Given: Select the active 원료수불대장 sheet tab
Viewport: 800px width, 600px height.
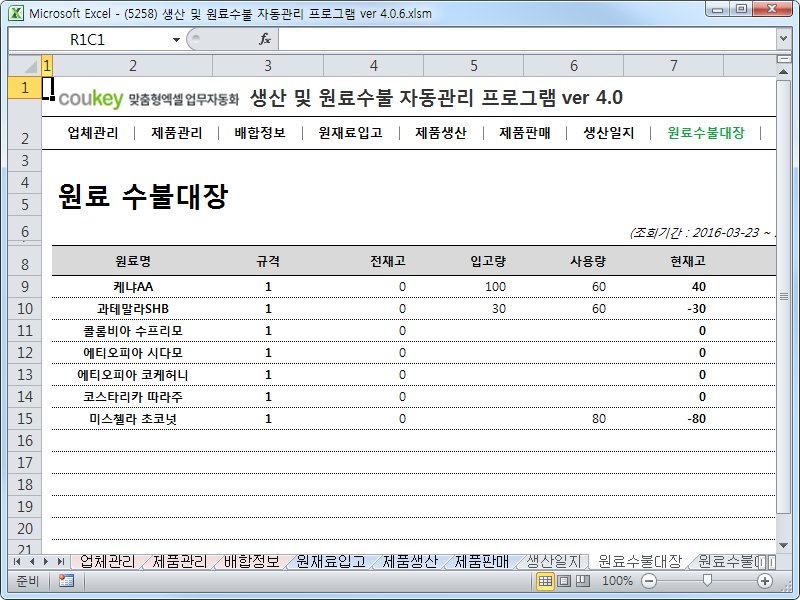Looking at the screenshot, I should (x=640, y=562).
